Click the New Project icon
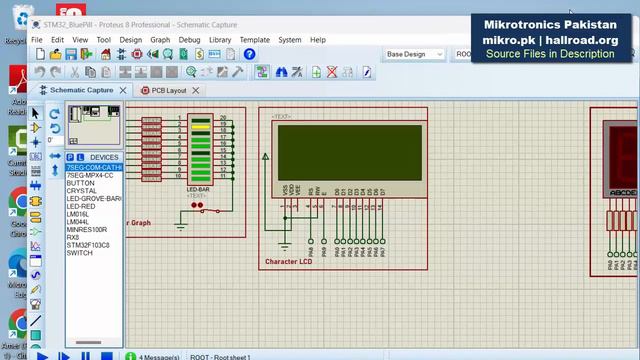This screenshot has width=640, height=360. (40, 54)
